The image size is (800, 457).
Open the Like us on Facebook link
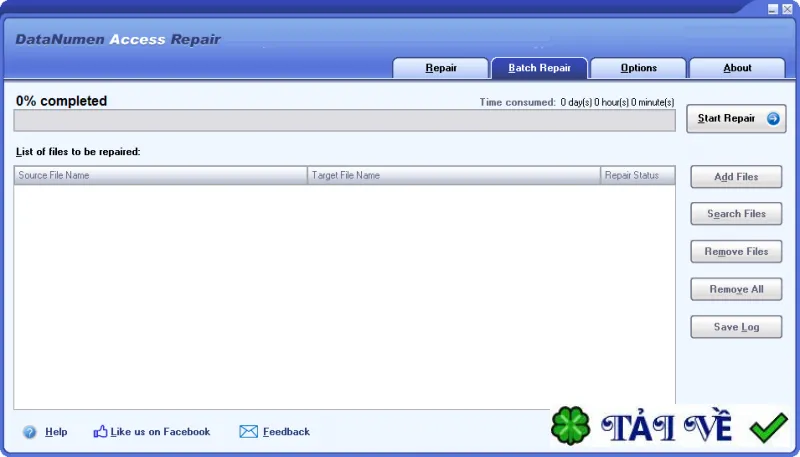pos(160,431)
